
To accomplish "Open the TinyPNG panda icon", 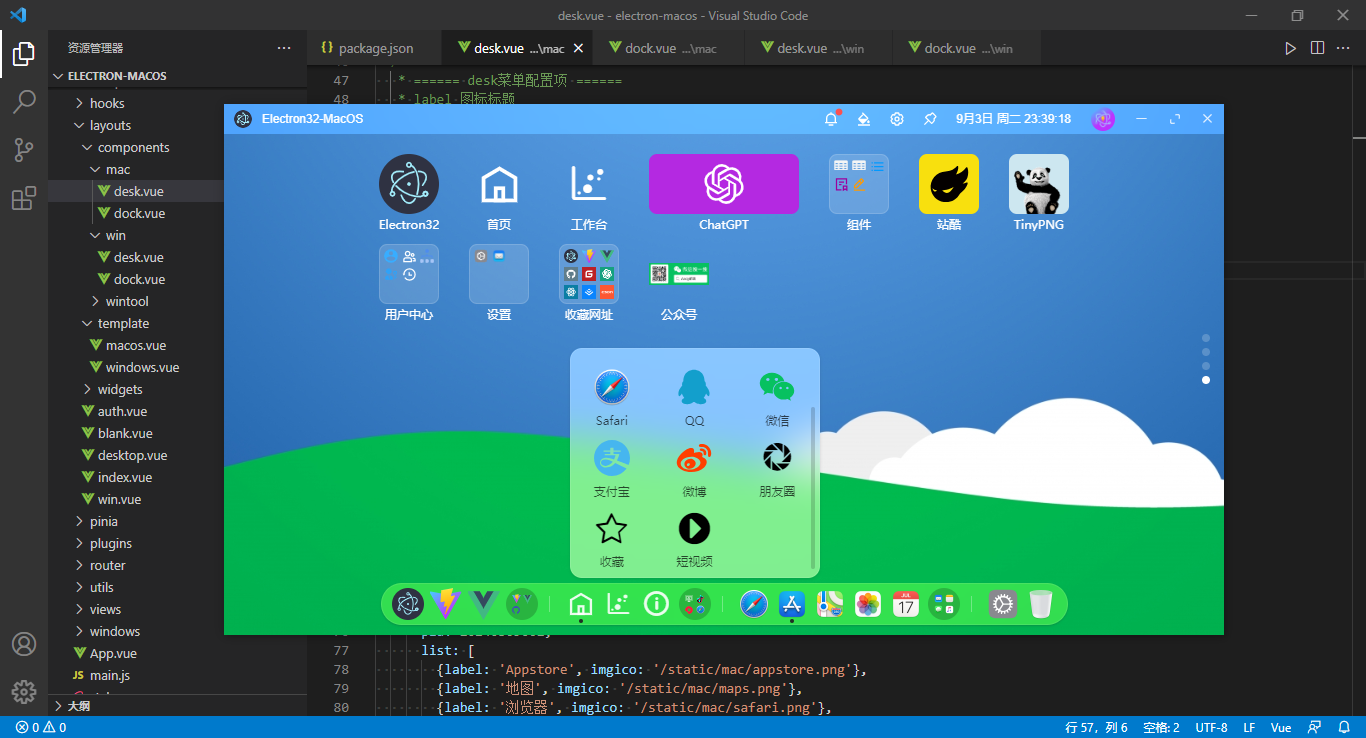I will [1039, 184].
